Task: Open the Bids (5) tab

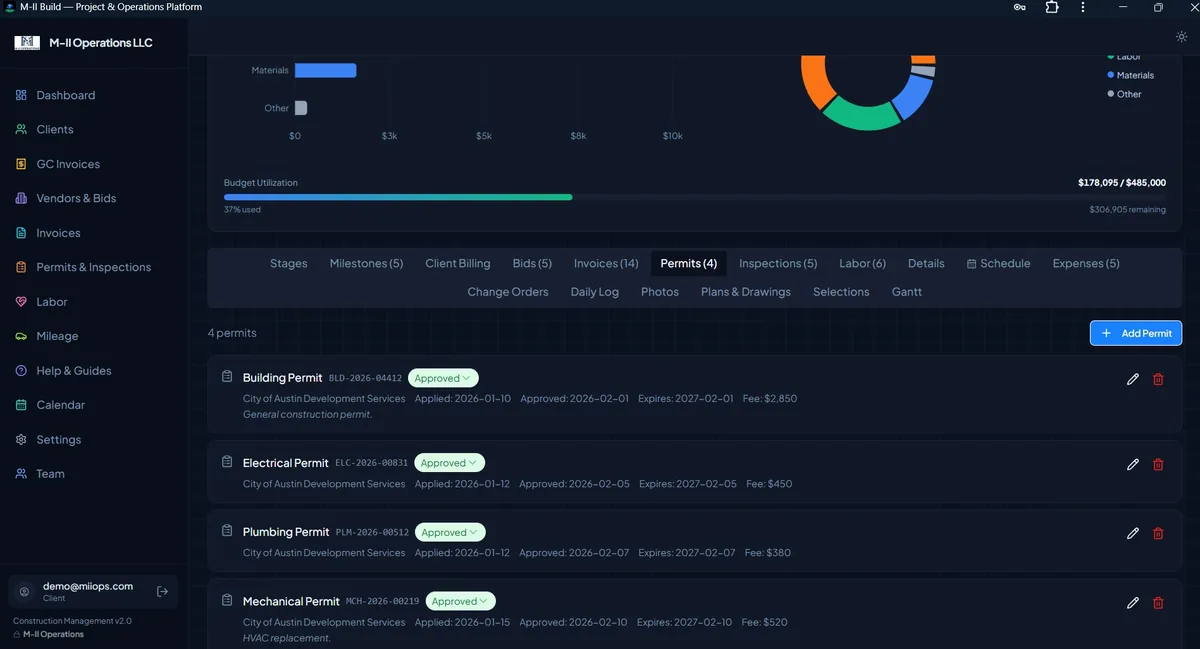Action: tap(532, 263)
